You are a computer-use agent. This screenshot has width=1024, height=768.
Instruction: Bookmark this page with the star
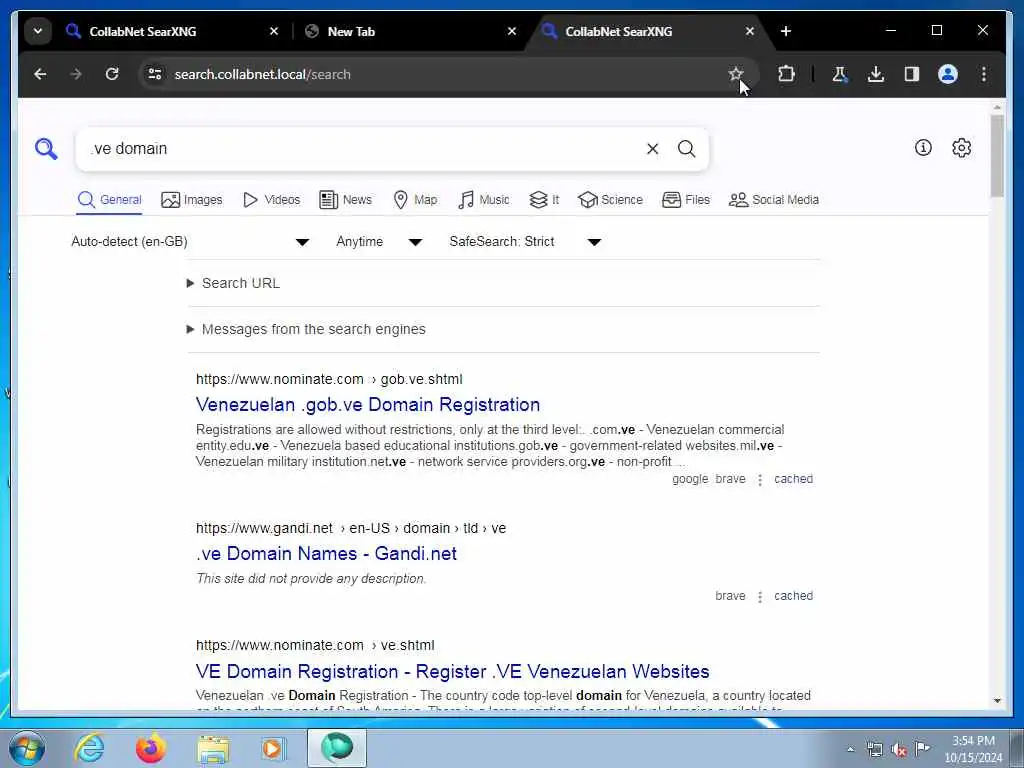point(736,74)
